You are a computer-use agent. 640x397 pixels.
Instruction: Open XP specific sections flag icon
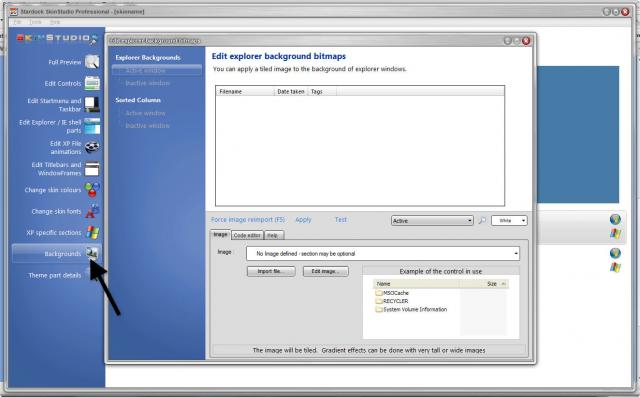pos(92,233)
